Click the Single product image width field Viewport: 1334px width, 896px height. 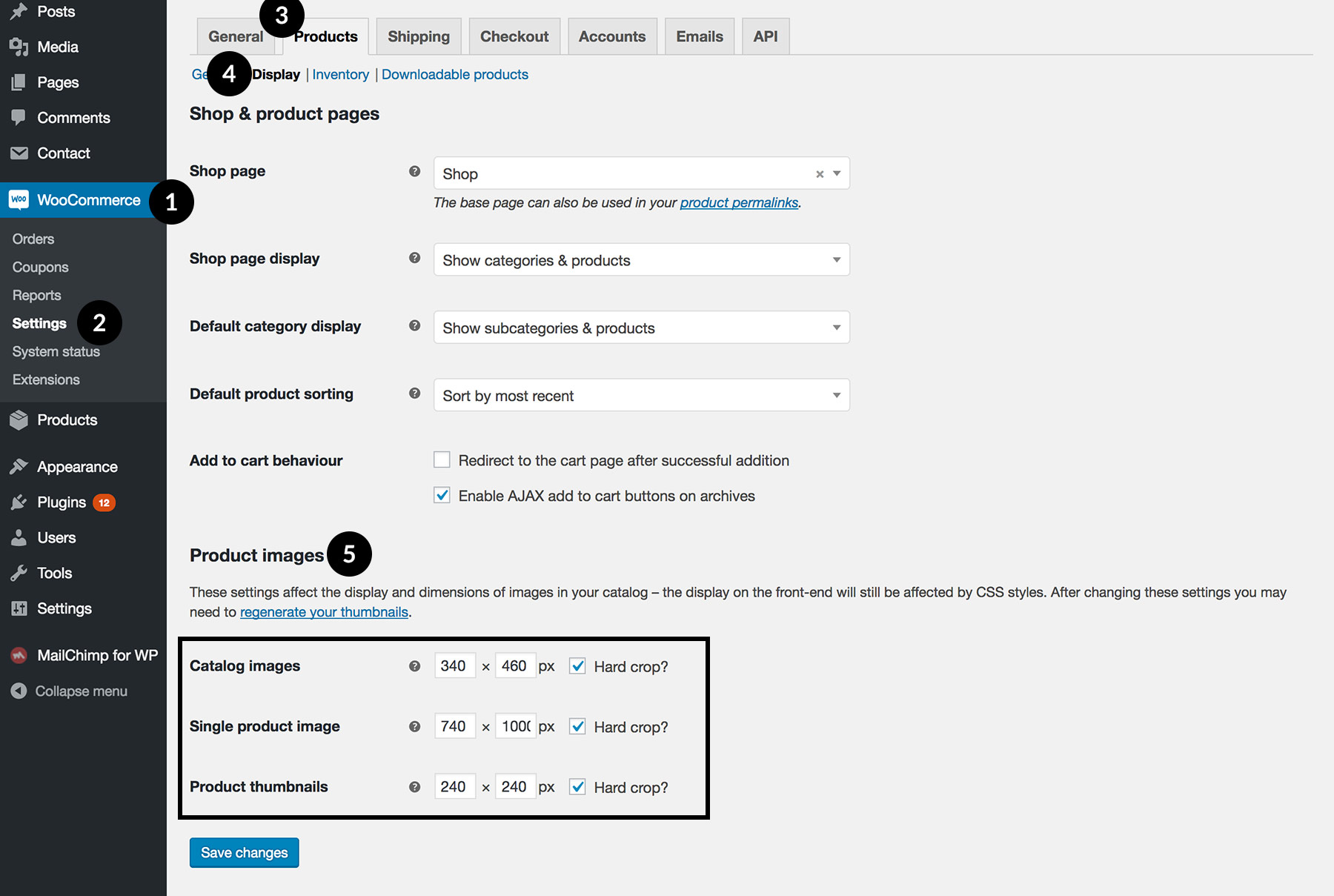(454, 726)
